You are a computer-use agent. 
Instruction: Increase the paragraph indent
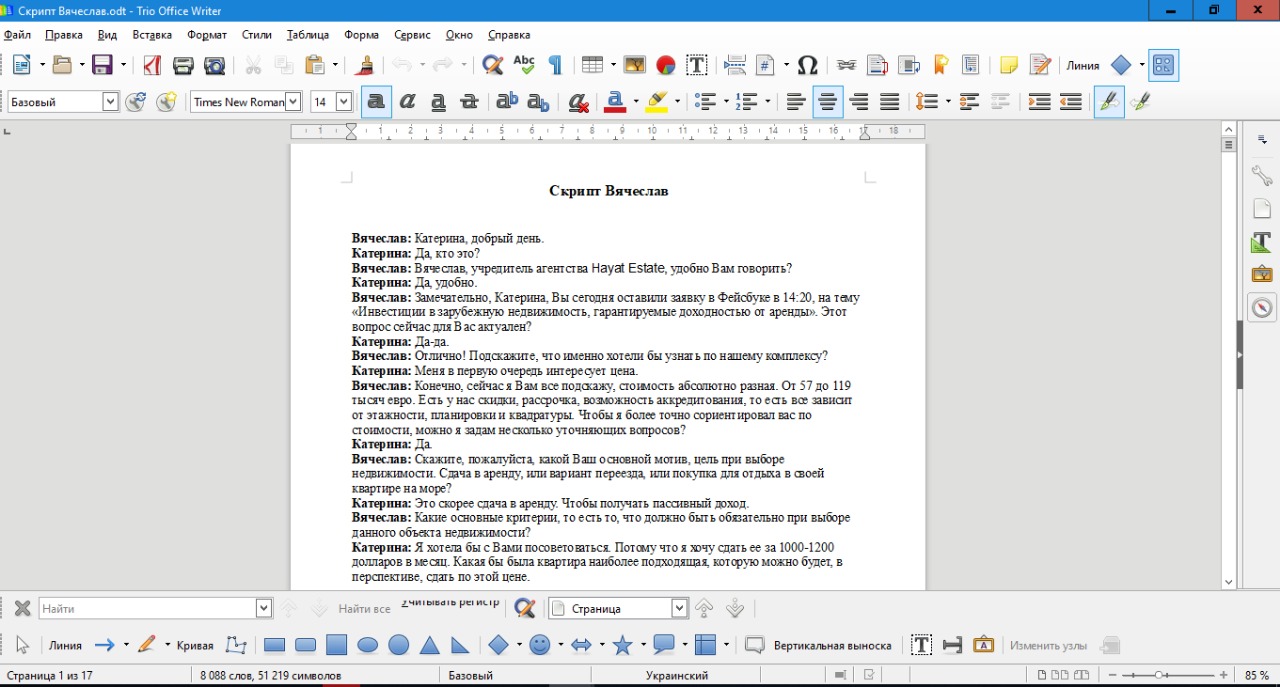click(x=1039, y=102)
